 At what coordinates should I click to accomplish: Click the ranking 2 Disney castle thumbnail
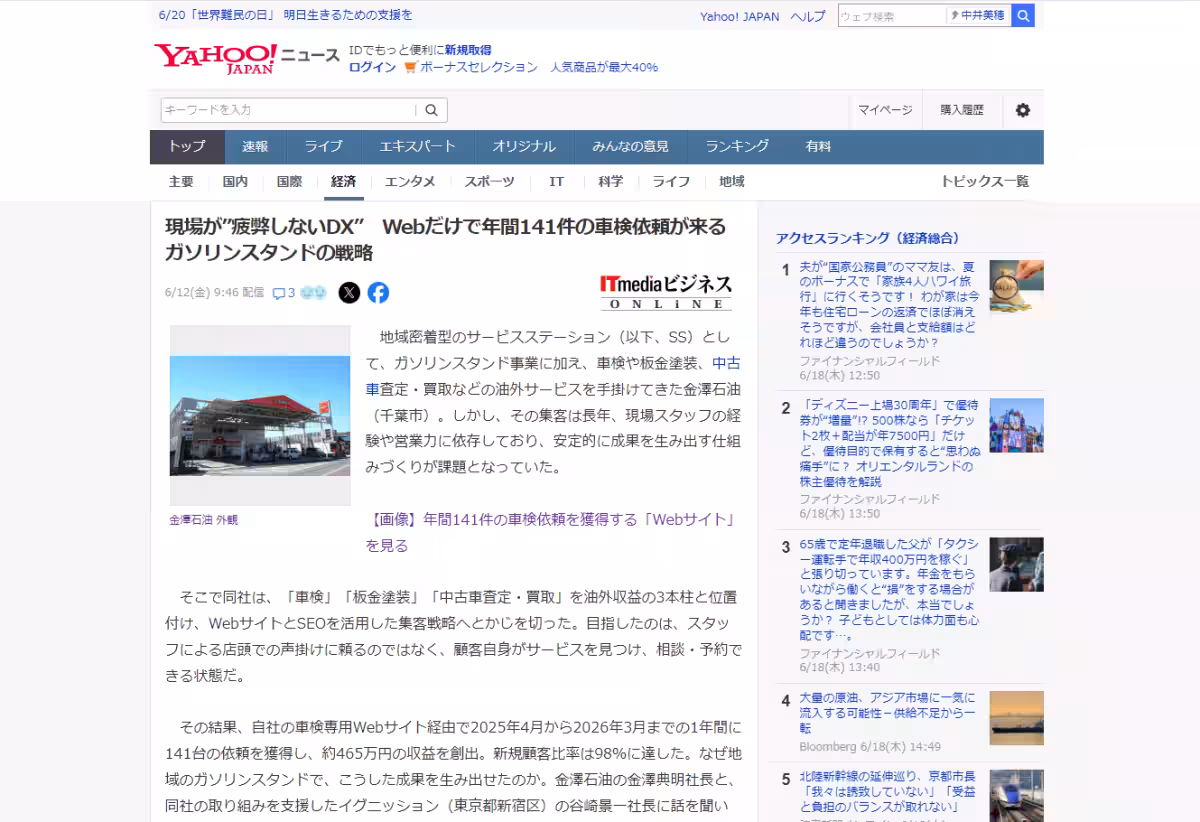tap(1016, 425)
